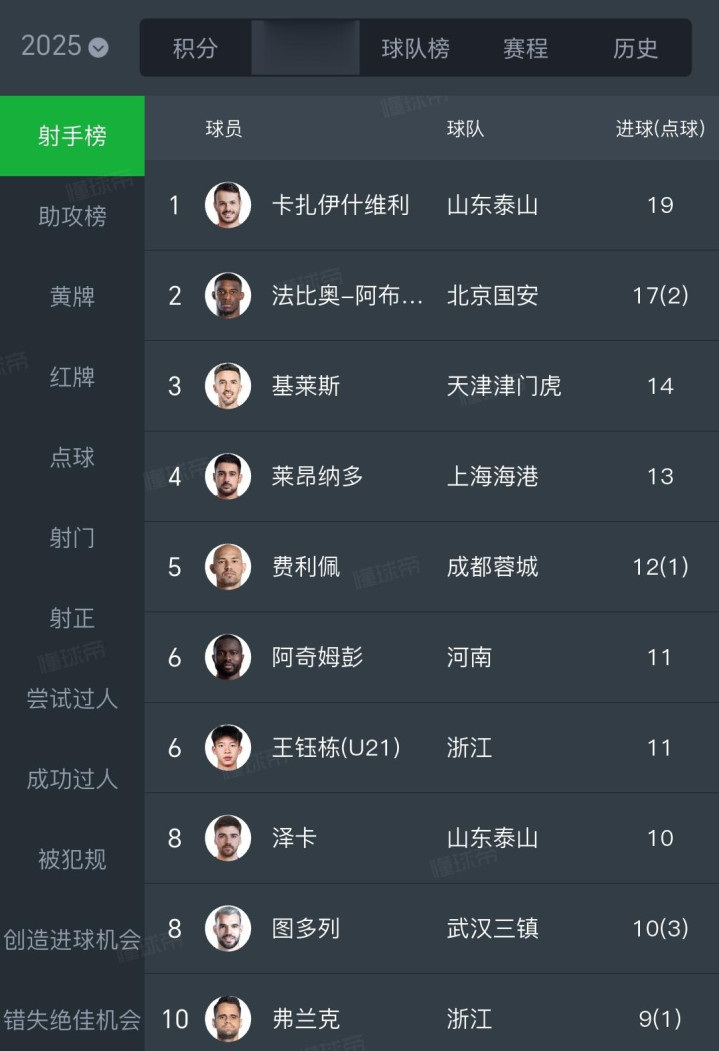
Task: Open the 历史 tab
Action: coord(635,48)
